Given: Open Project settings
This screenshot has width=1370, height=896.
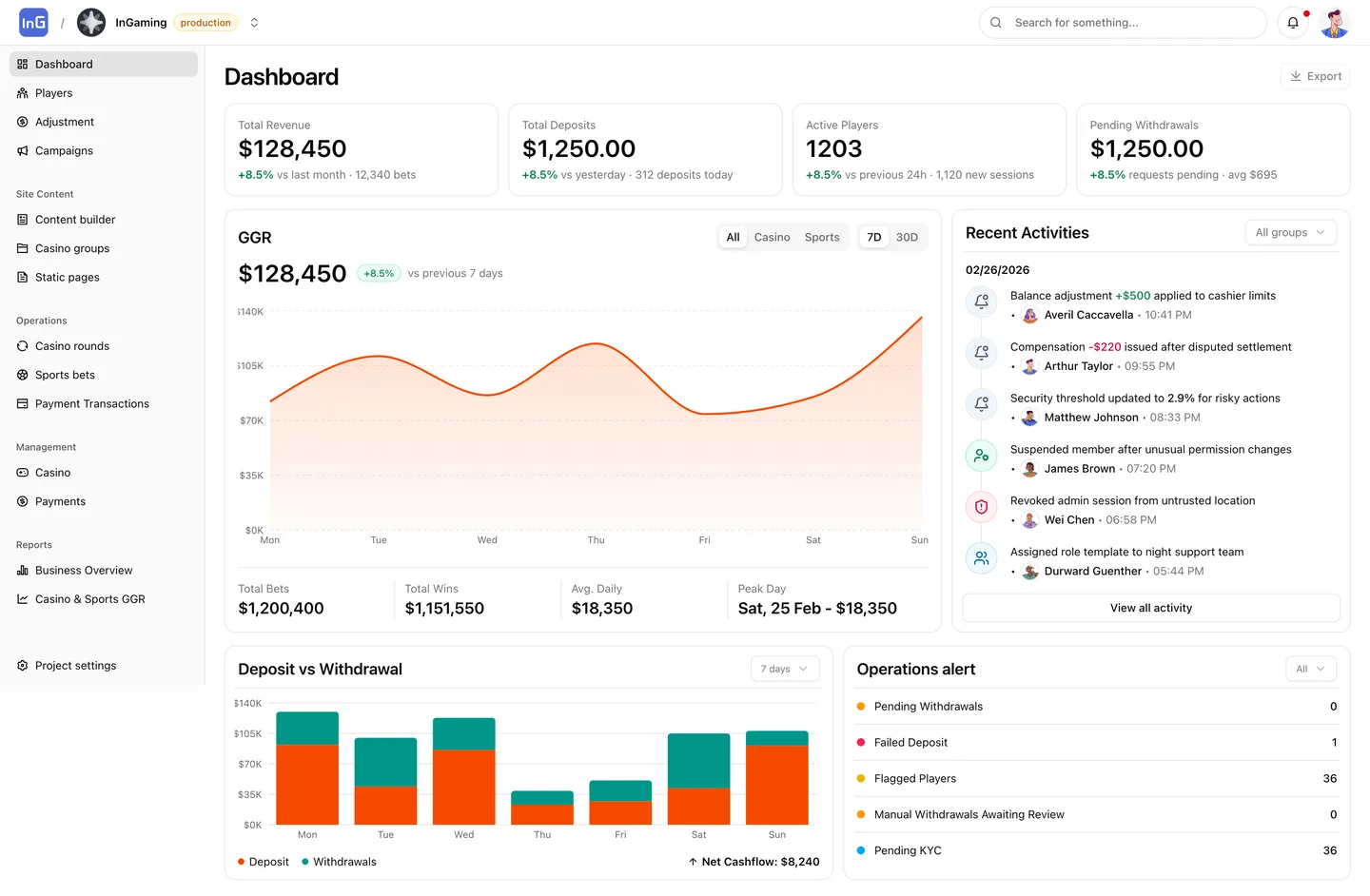Looking at the screenshot, I should click(75, 665).
